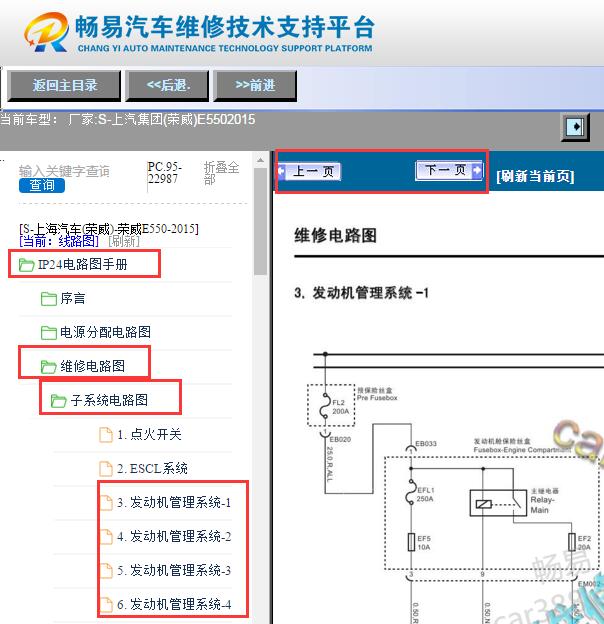The height and width of the screenshot is (624, 604).
Task: Click page icon beside 发动机管理系统-2
Action: (x=105, y=537)
